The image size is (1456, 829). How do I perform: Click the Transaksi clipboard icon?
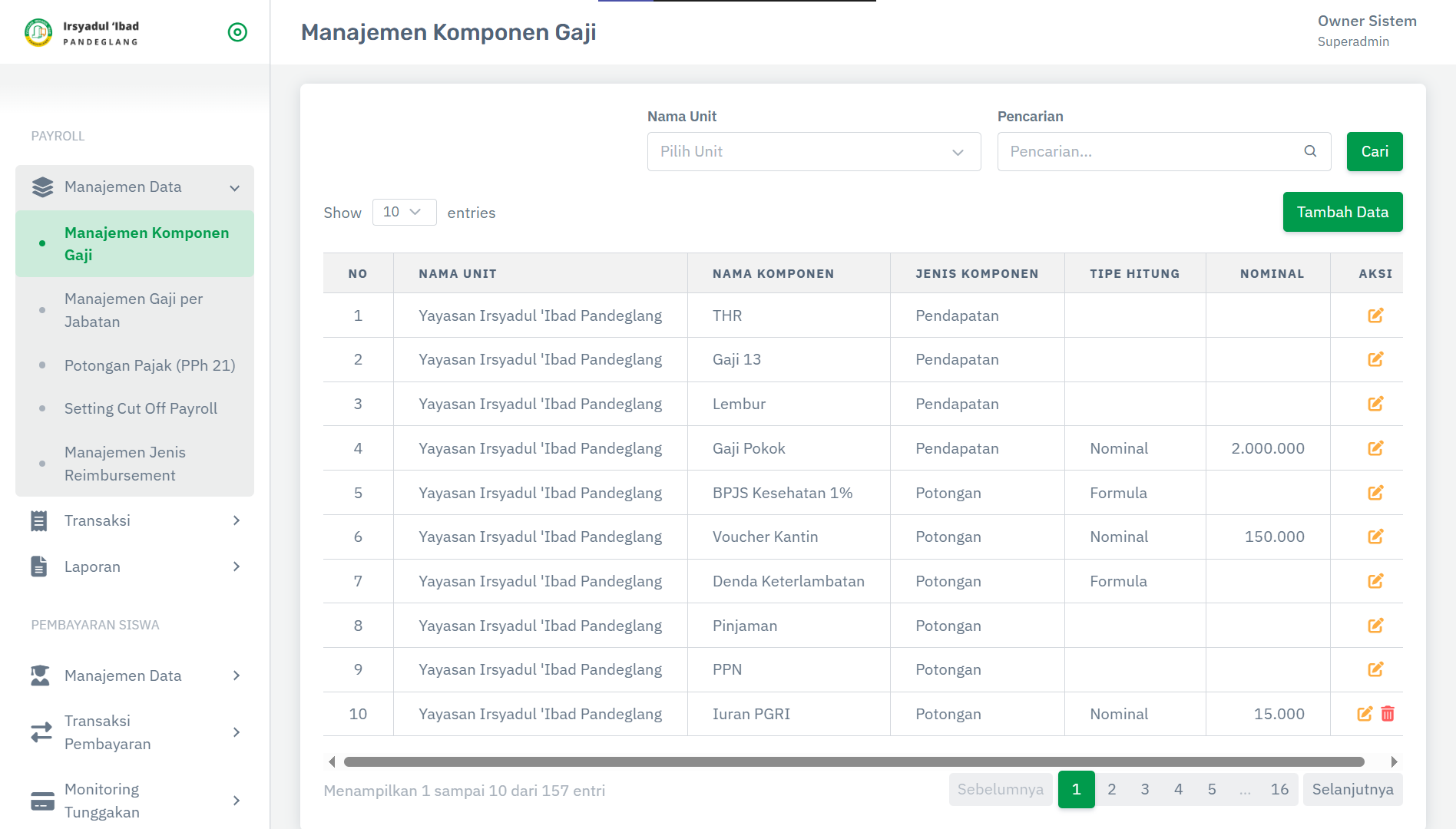(39, 520)
